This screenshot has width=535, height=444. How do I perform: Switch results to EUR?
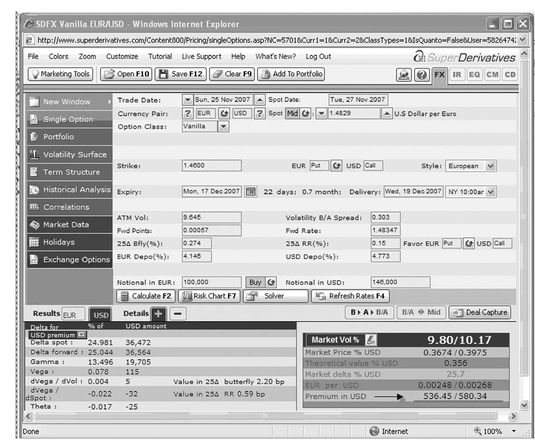[x=73, y=315]
